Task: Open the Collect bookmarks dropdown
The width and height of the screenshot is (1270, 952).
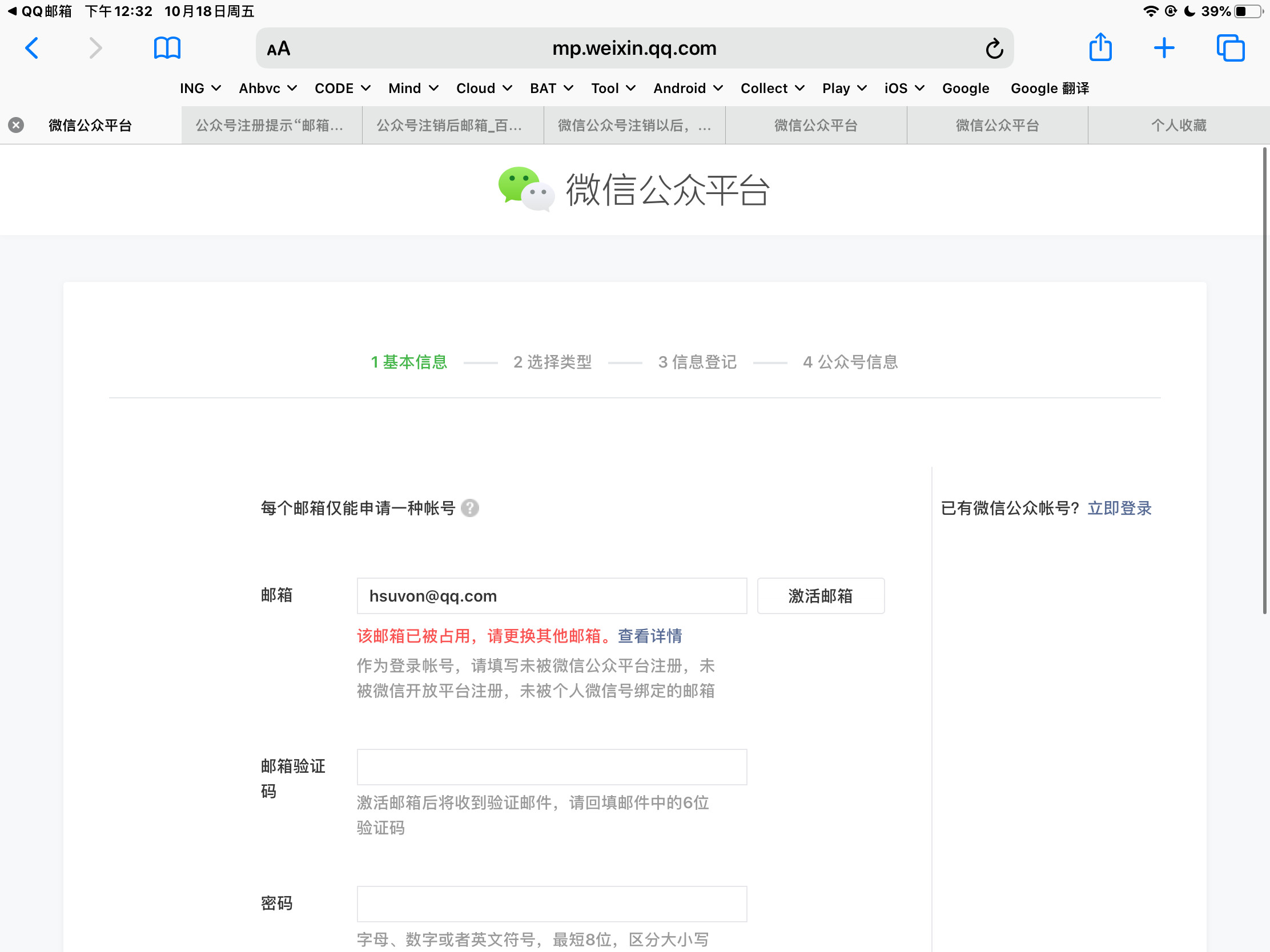Action: coord(771,88)
